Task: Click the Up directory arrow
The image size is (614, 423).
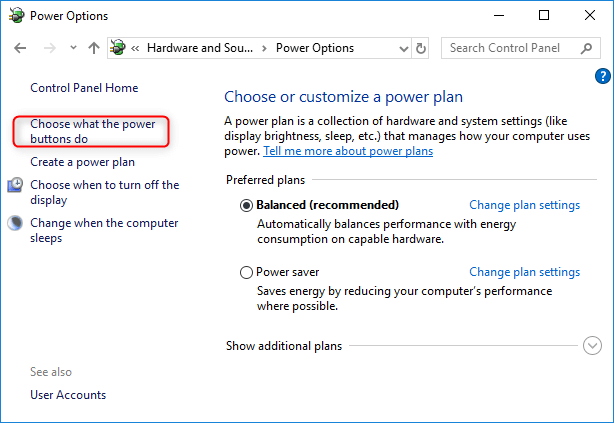Action: pyautogui.click(x=93, y=48)
